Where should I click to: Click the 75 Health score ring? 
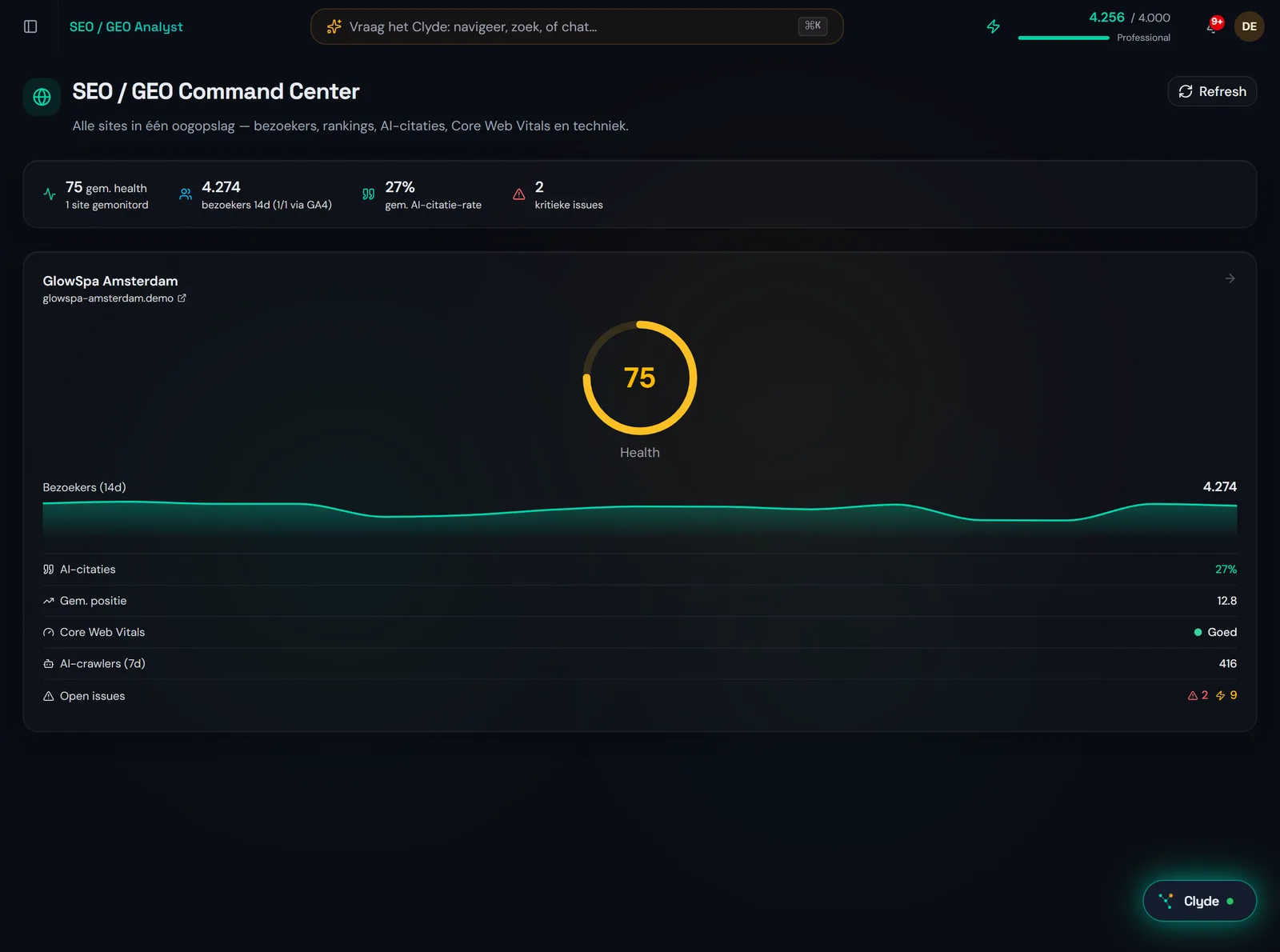pyautogui.click(x=639, y=378)
